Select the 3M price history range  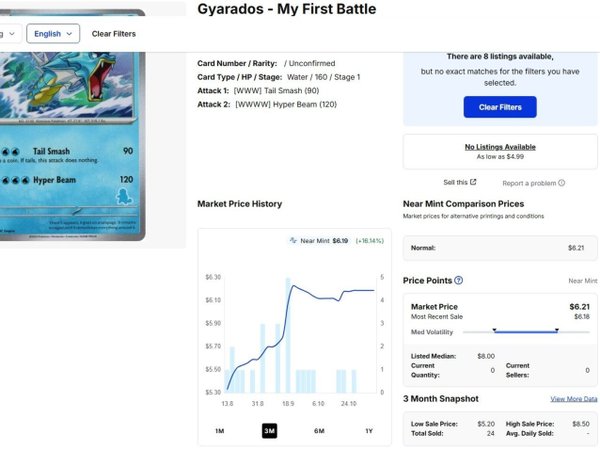(x=269, y=431)
